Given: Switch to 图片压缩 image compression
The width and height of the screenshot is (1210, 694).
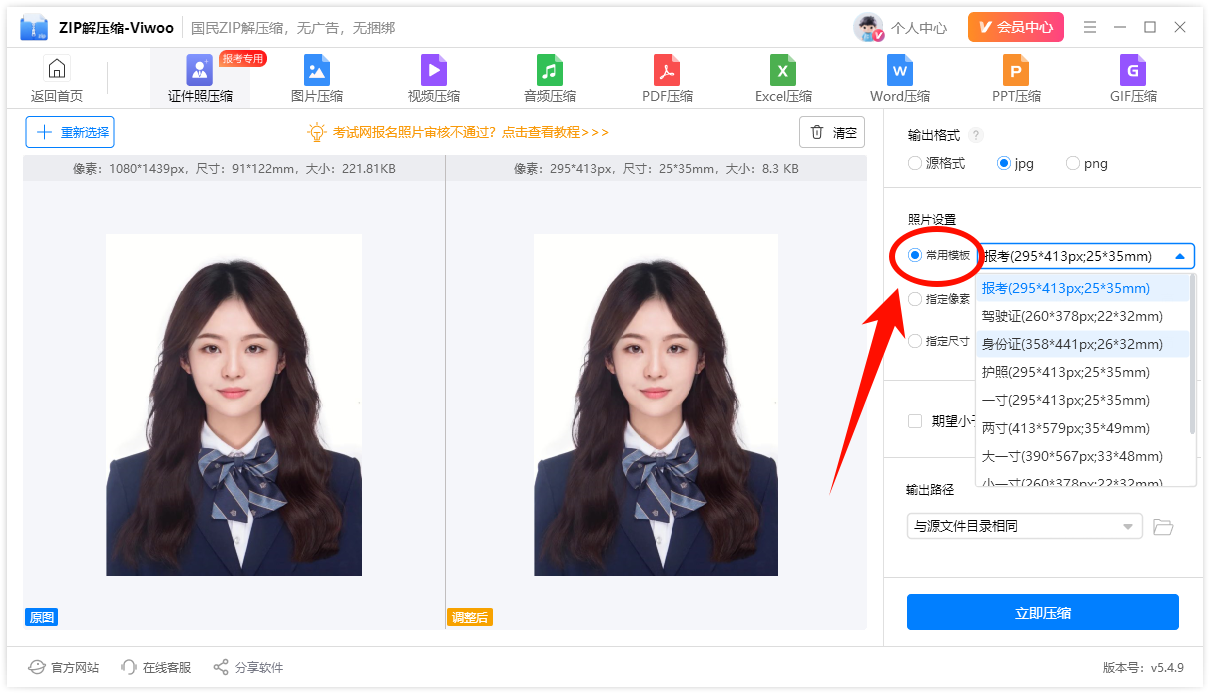Looking at the screenshot, I should click(317, 80).
